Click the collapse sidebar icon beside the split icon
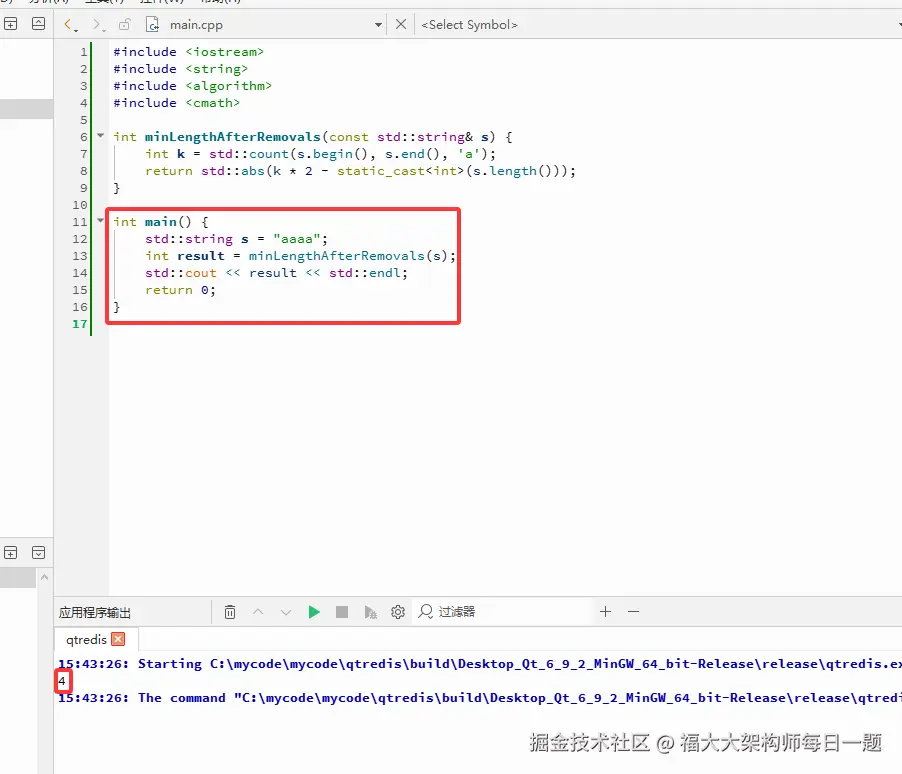 (39, 24)
